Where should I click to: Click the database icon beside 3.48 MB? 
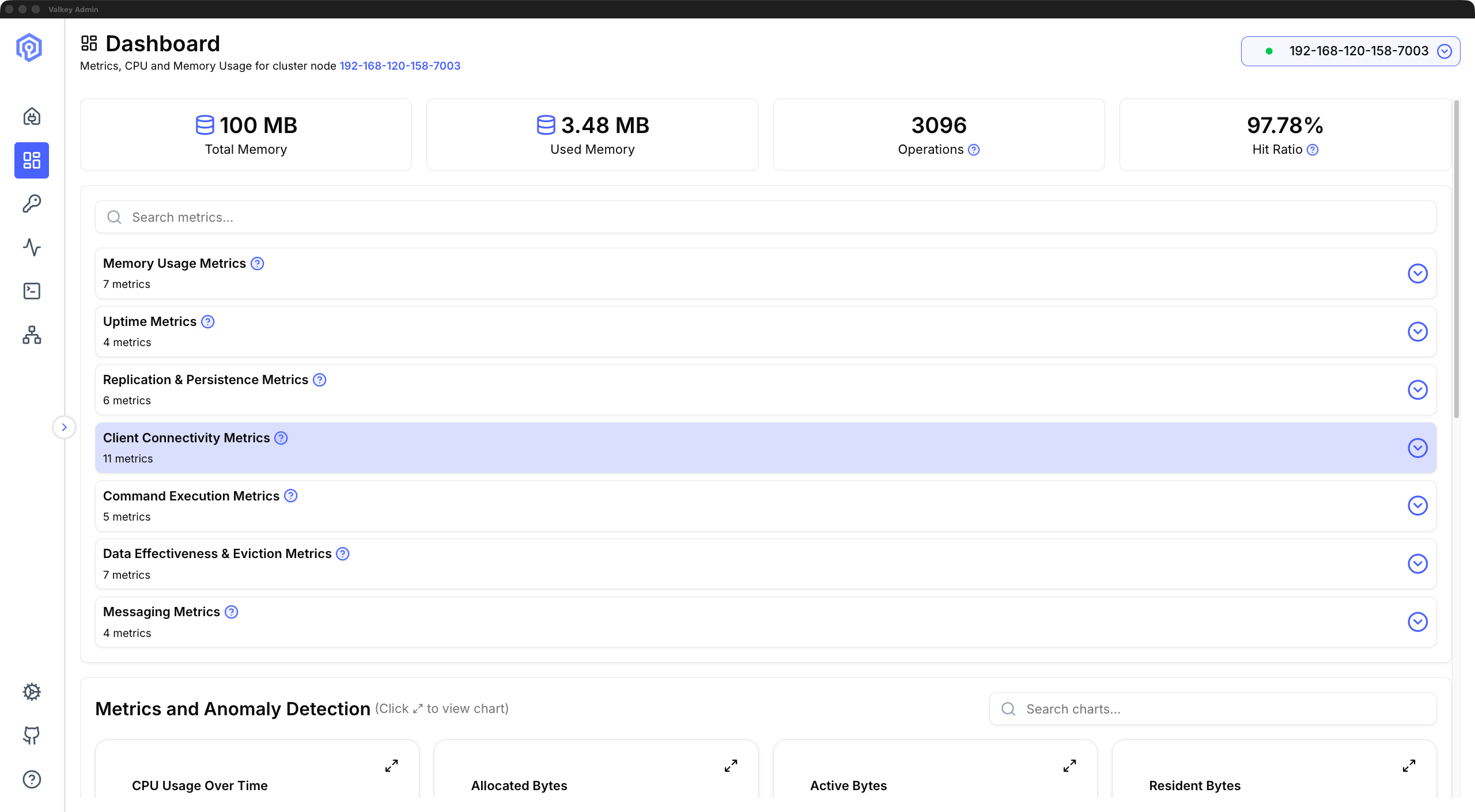click(546, 125)
